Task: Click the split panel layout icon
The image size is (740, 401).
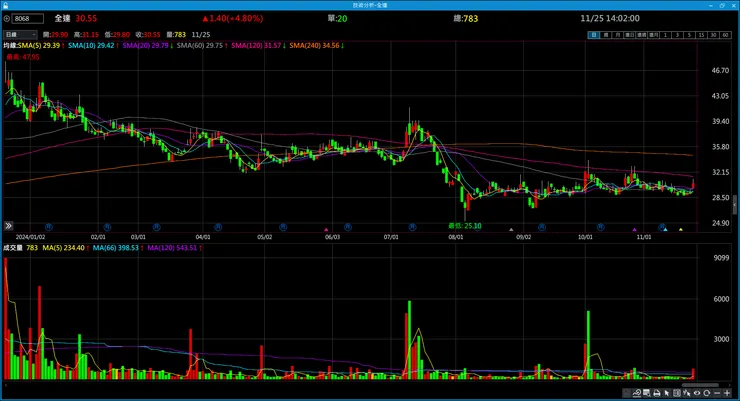Action: (x=677, y=393)
